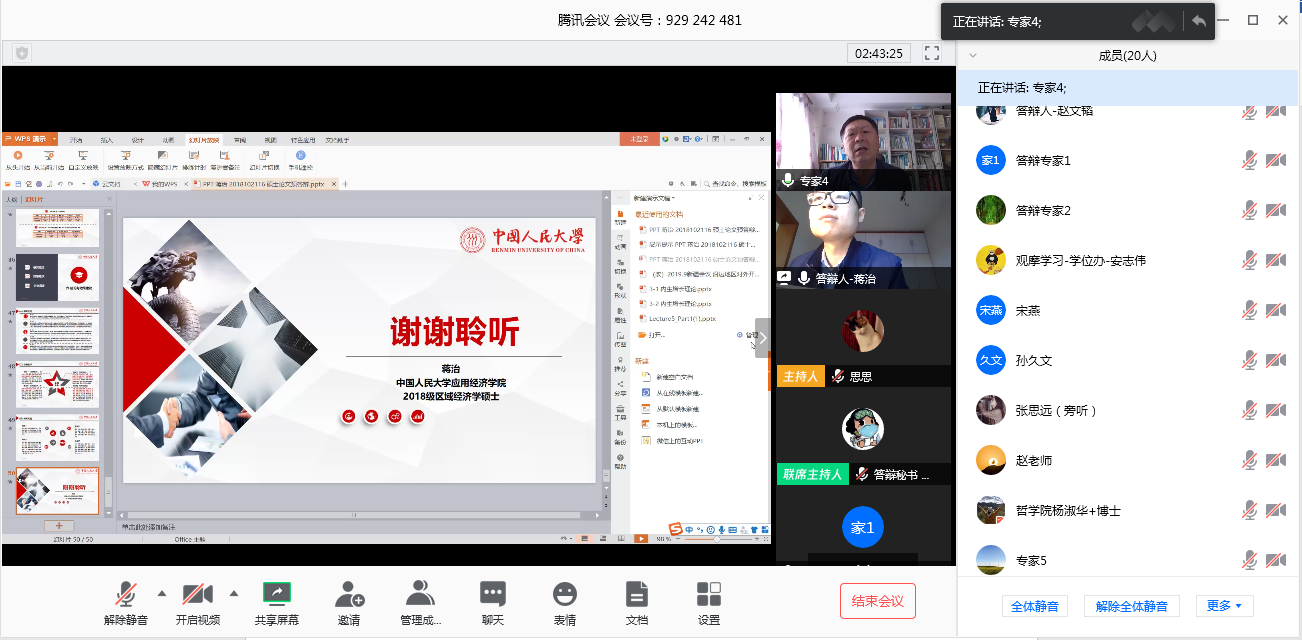Open the 文档 documents icon
Screen dimensions: 1302x640
pos(637,596)
